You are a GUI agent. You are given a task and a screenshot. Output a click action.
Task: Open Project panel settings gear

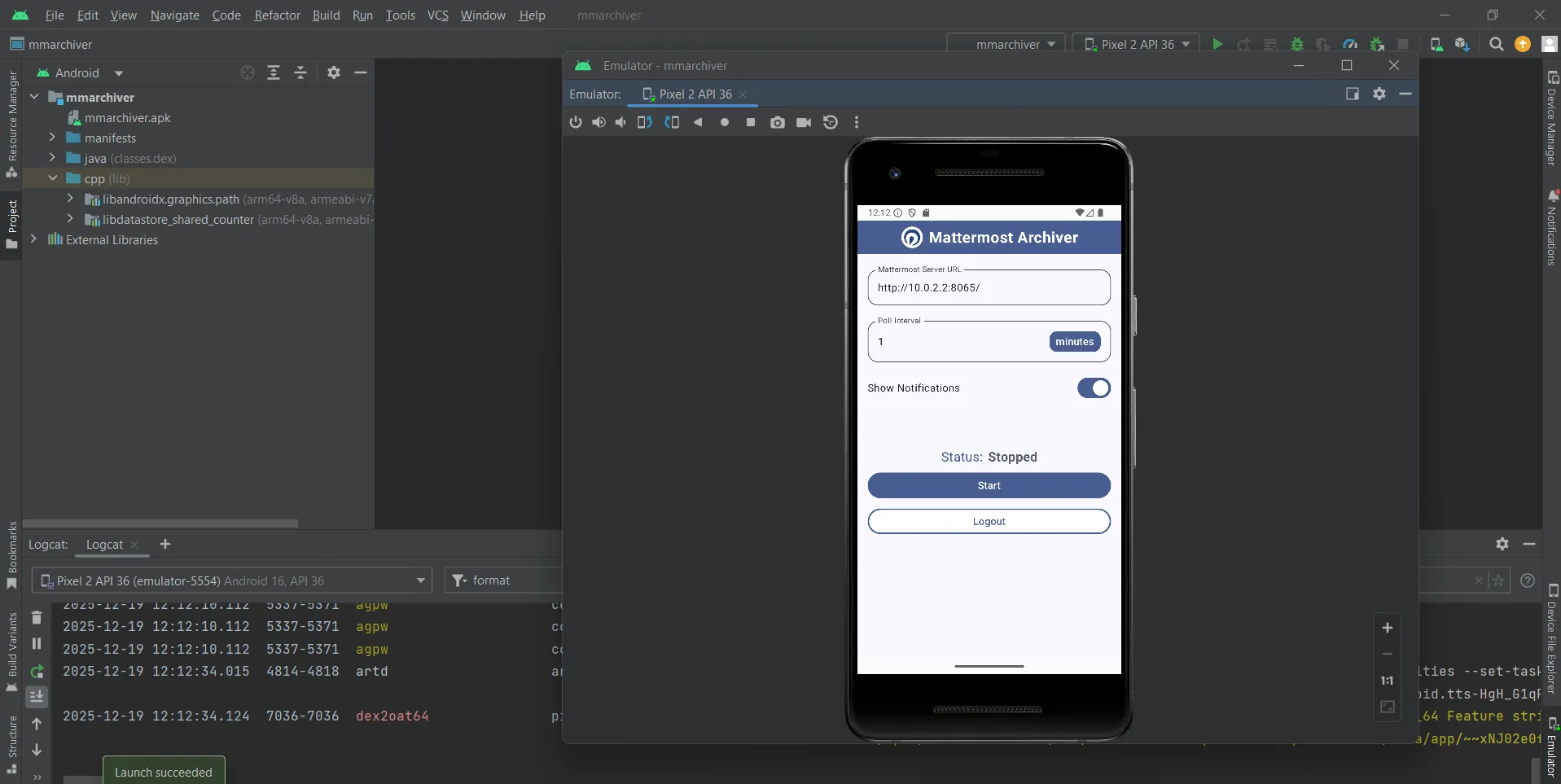(x=334, y=72)
